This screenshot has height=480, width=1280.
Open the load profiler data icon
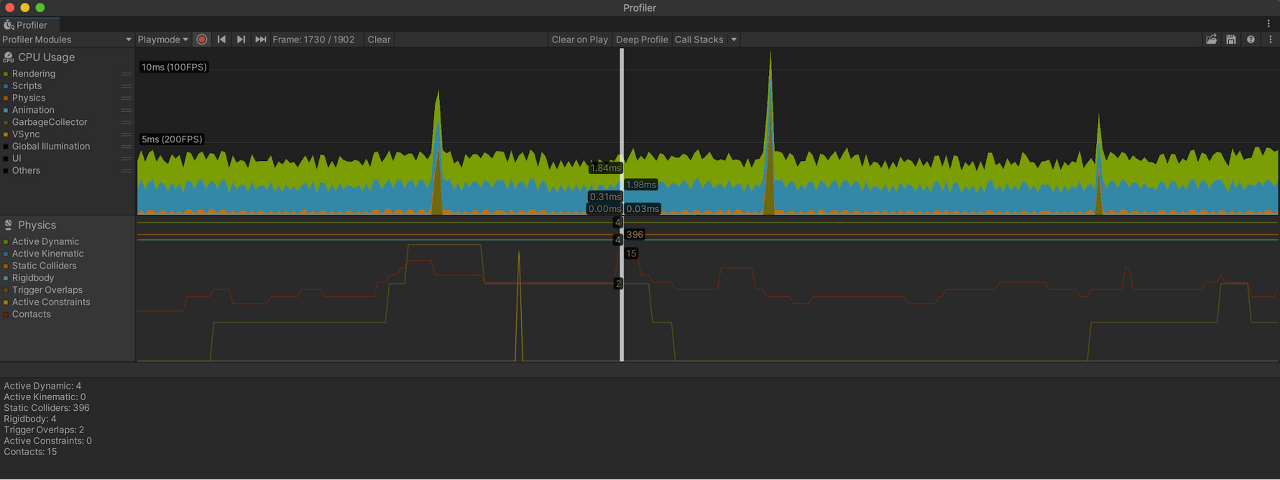coord(1211,40)
